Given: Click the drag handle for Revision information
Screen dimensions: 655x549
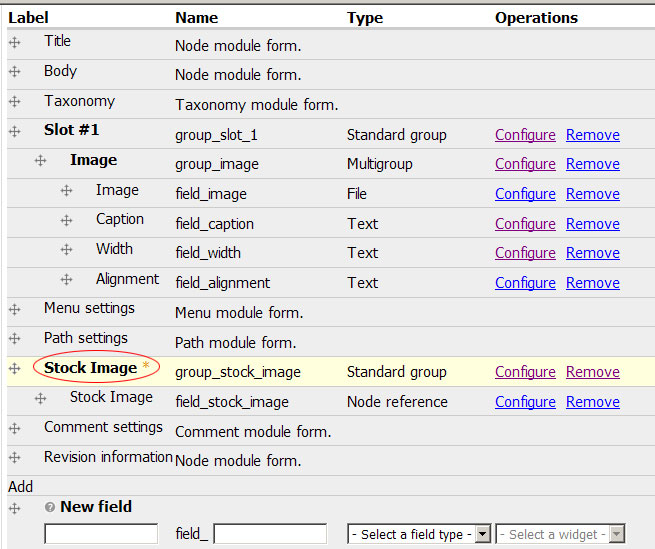Looking at the screenshot, I should [15, 458].
